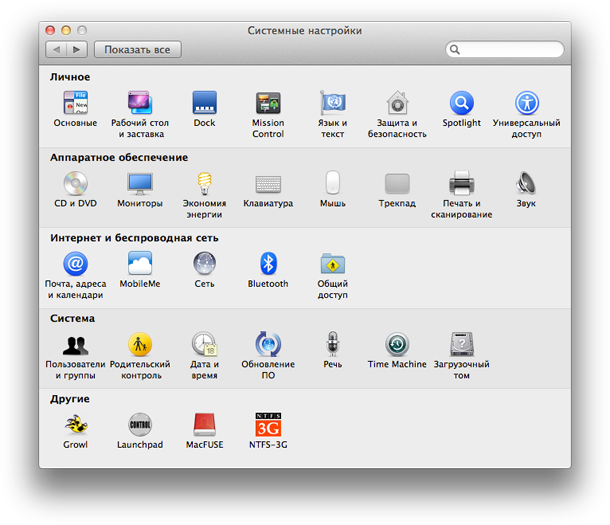Viewport: 610px width, 525px height.
Task: Open the Dock preferences icon
Action: coord(204,103)
